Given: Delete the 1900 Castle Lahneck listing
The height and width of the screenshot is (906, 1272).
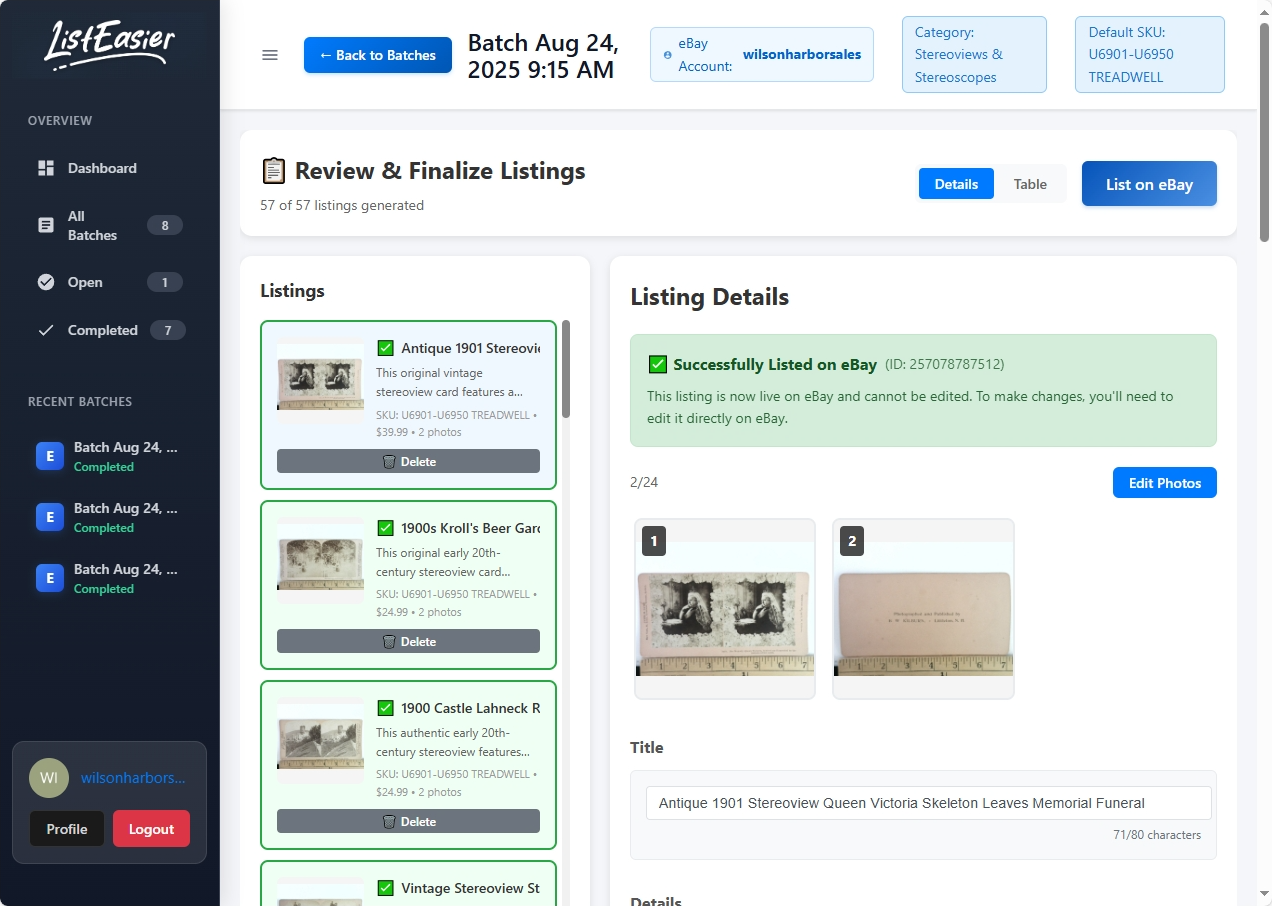Looking at the screenshot, I should (x=408, y=821).
